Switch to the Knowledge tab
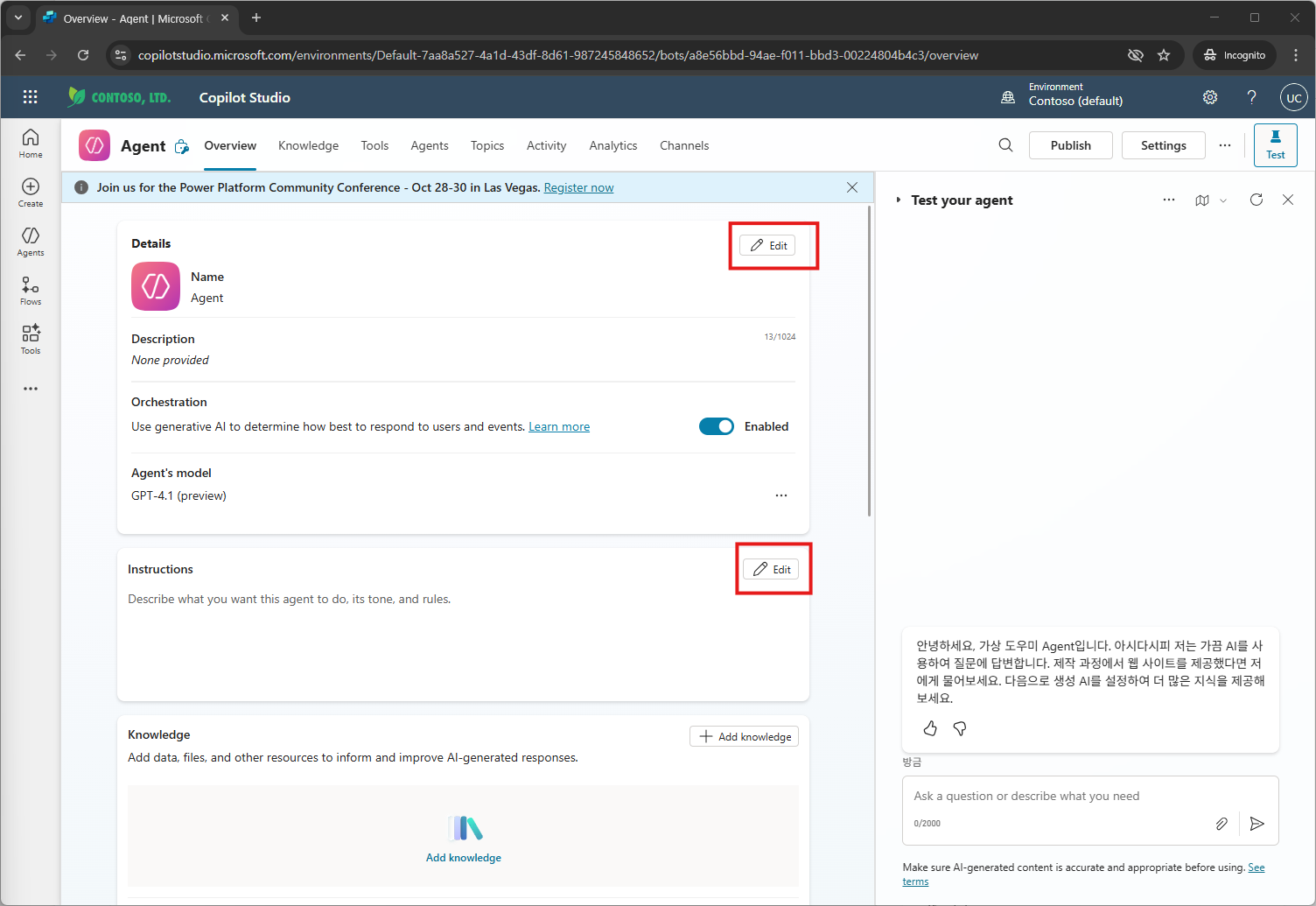The width and height of the screenshot is (1316, 906). click(308, 145)
